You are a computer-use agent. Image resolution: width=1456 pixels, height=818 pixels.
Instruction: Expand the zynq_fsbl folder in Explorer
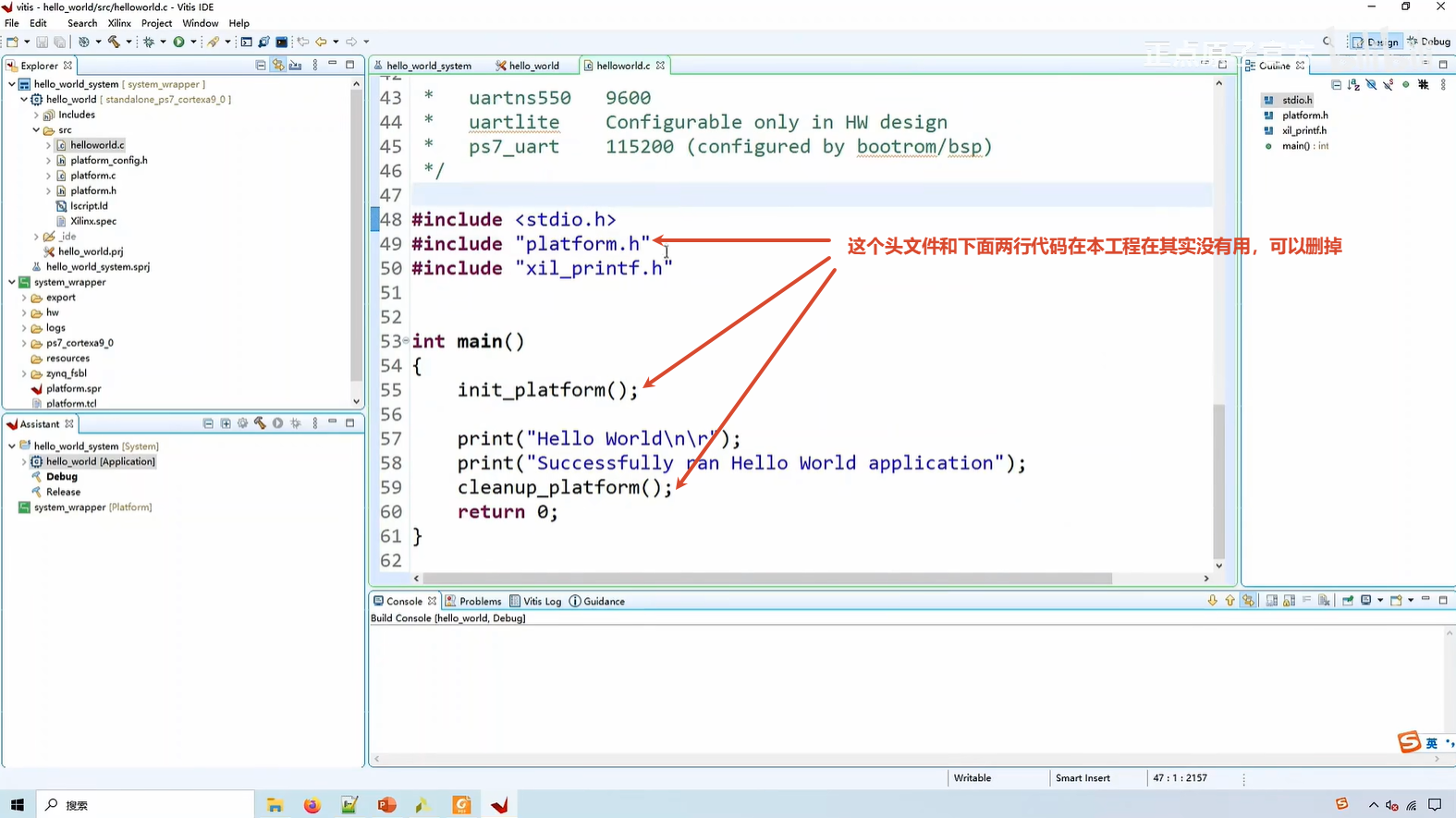pyautogui.click(x=24, y=373)
